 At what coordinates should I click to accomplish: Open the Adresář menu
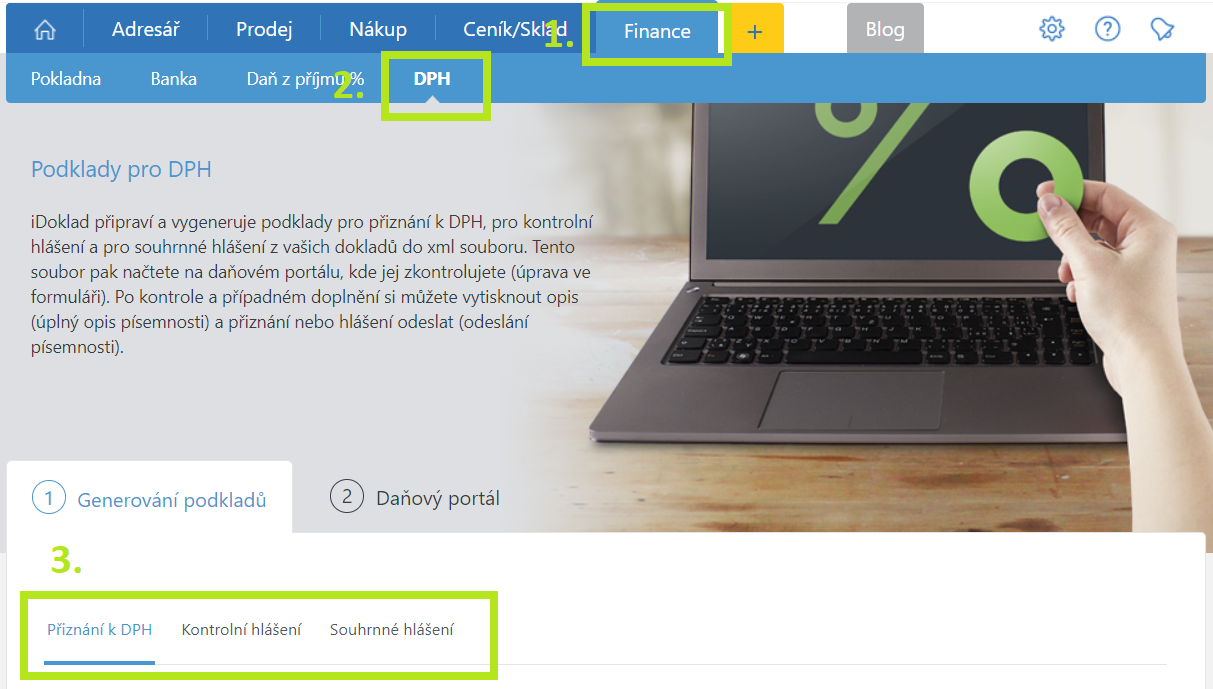[146, 30]
